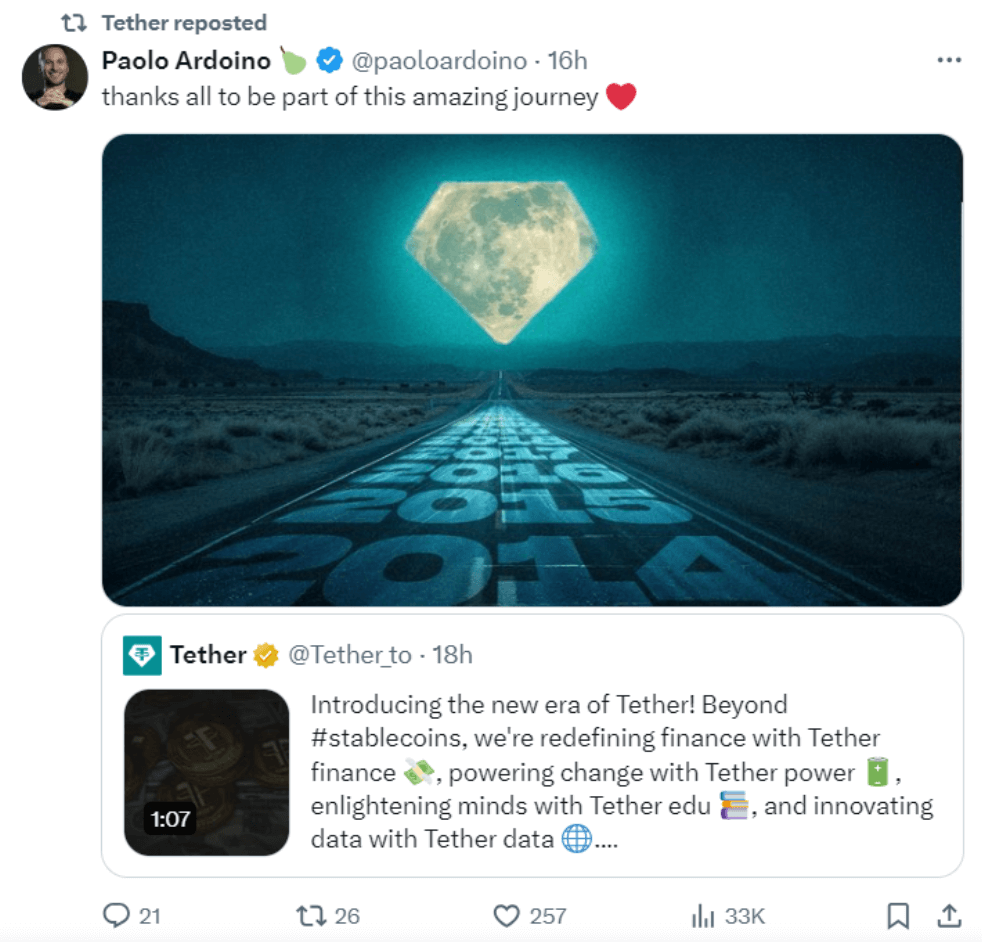
Task: Click the reply comment icon
Action: tap(117, 915)
